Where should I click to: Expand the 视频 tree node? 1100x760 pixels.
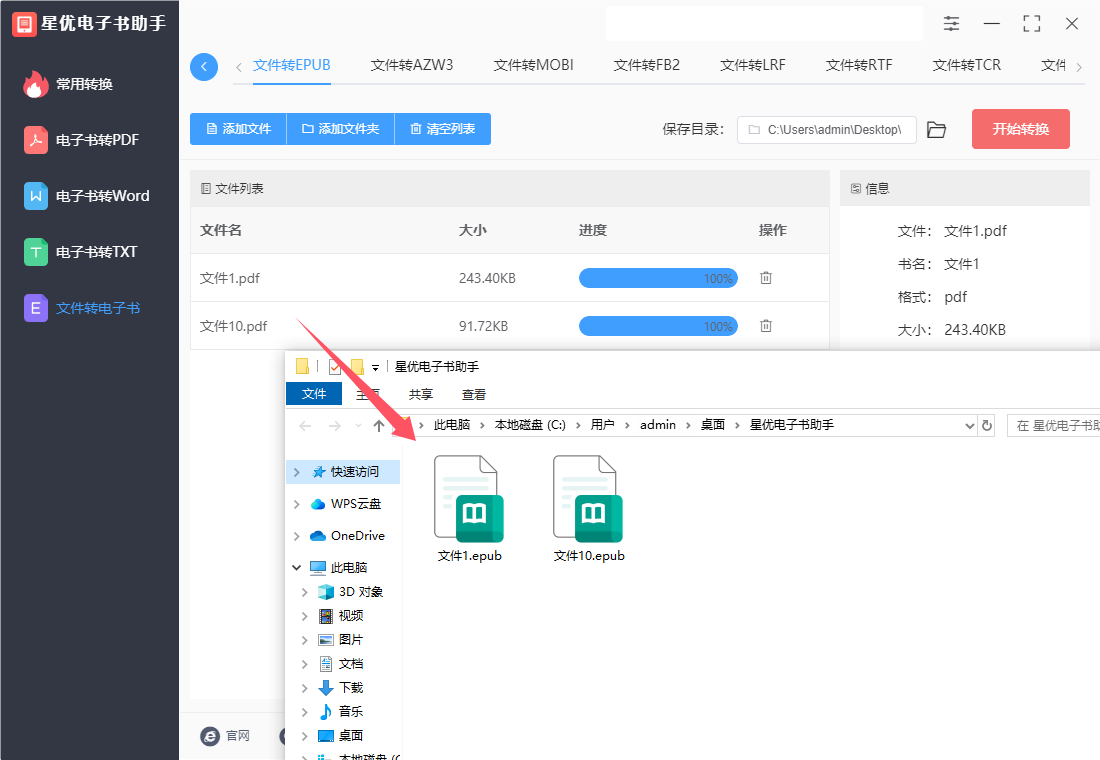(x=304, y=616)
